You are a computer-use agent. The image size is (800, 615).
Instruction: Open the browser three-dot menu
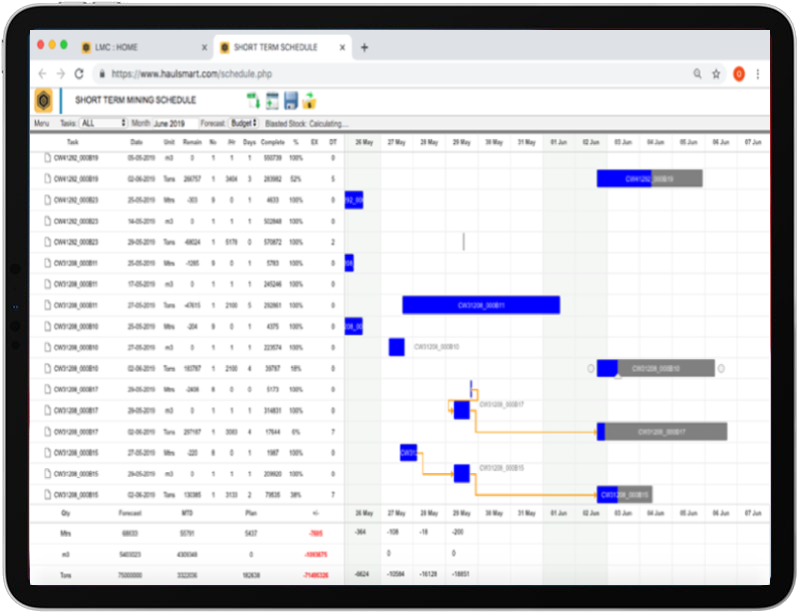(x=758, y=74)
